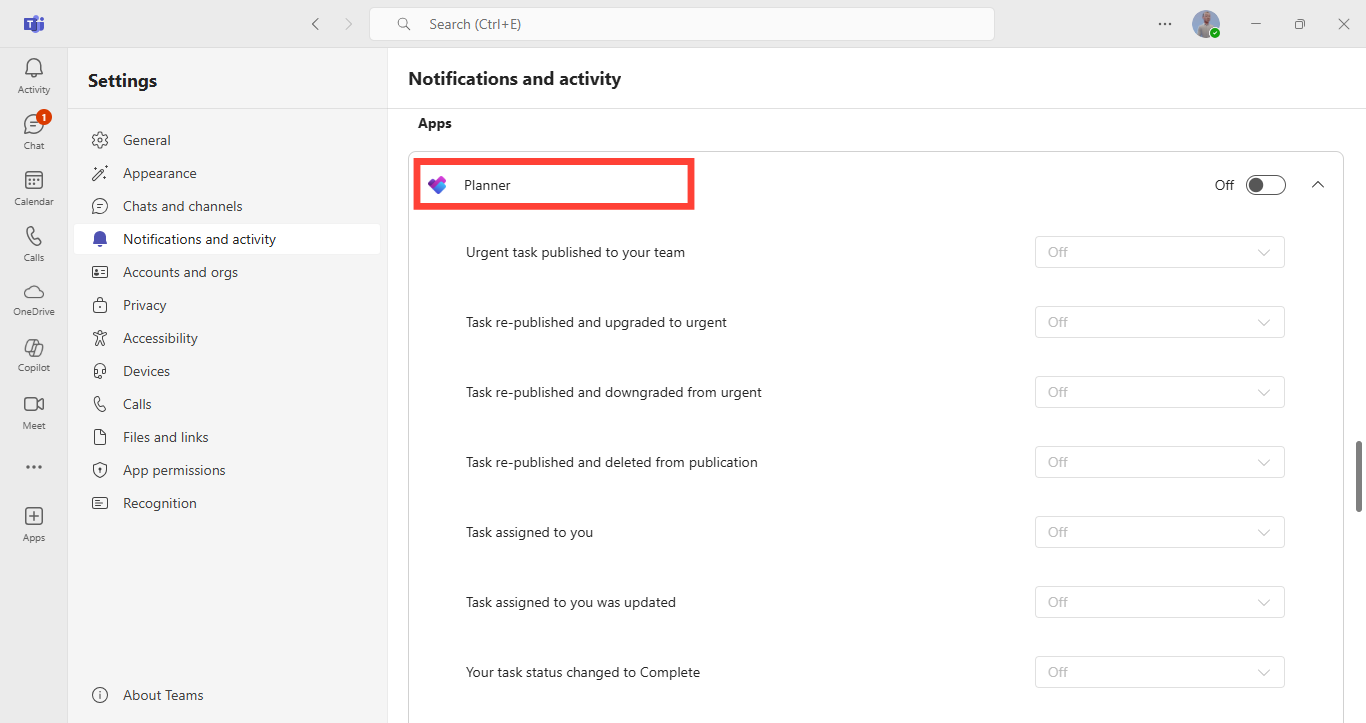Open Chat with unread badge
This screenshot has height=723, width=1366.
pos(34,131)
